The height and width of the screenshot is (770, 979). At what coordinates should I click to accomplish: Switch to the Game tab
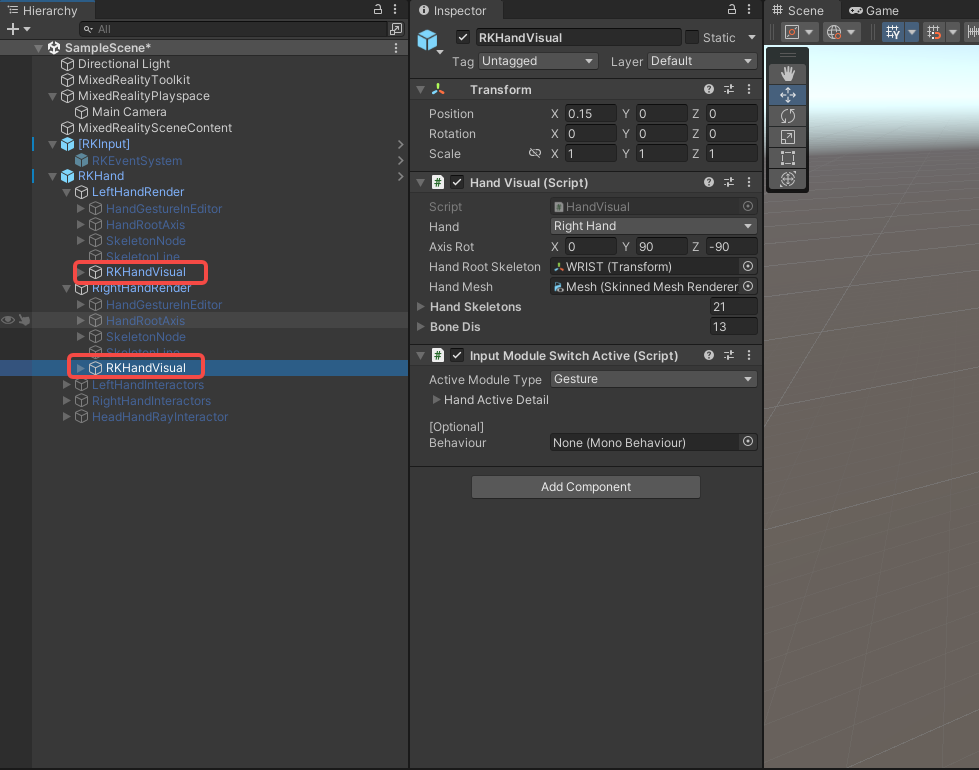pos(874,10)
